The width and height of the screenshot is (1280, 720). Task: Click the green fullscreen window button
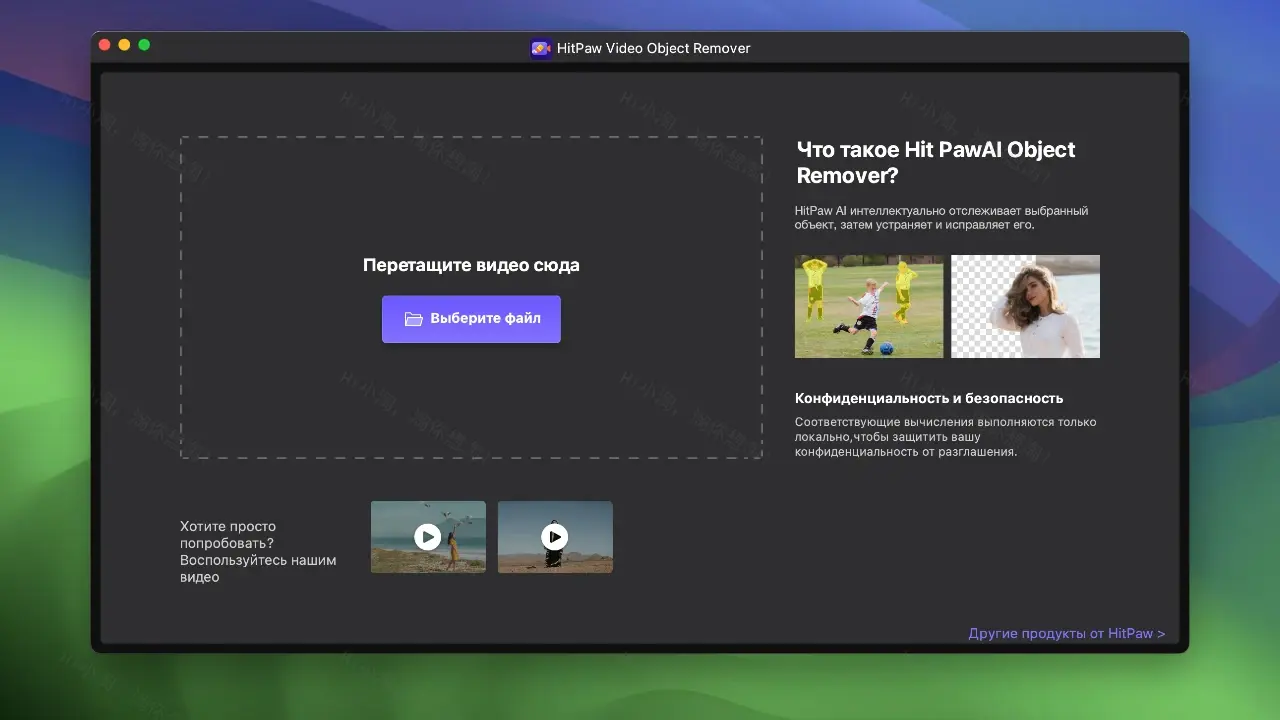click(144, 45)
